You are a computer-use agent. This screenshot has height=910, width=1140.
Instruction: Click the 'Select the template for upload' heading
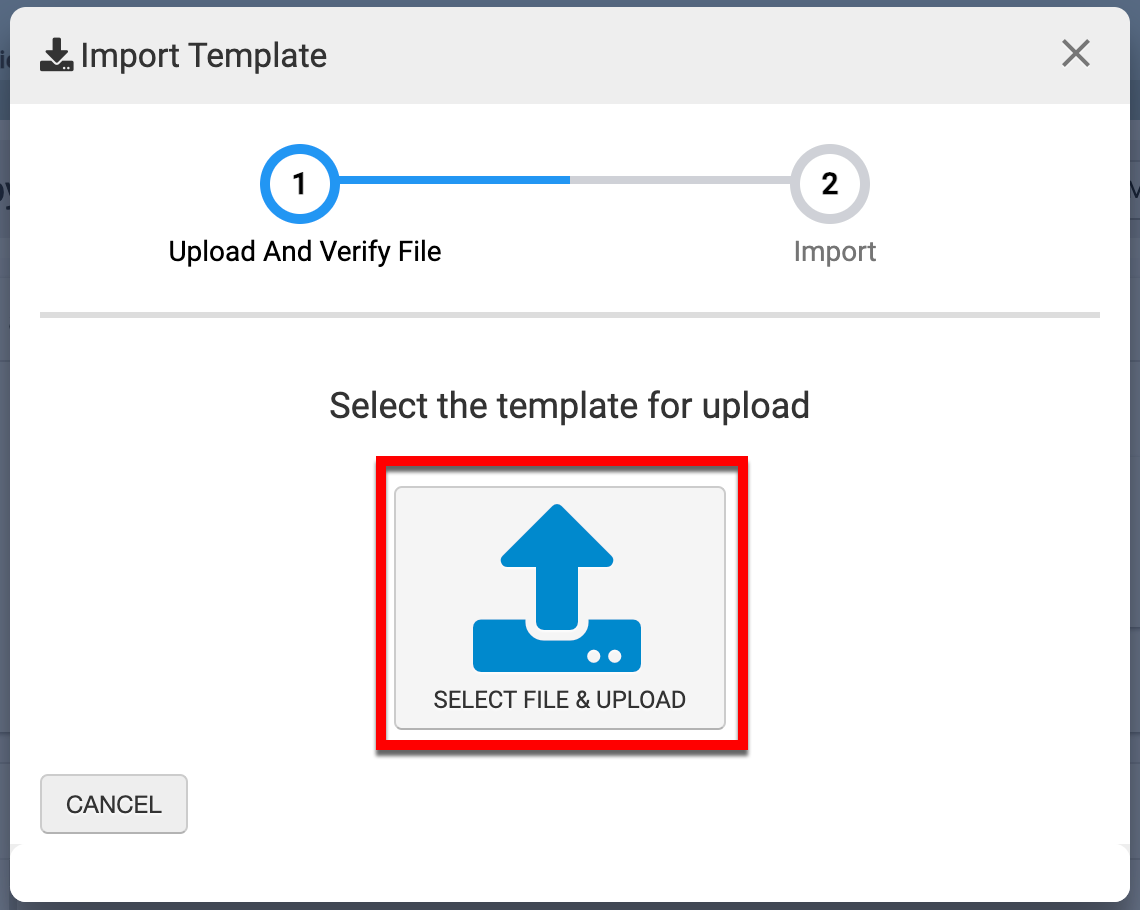coord(569,406)
